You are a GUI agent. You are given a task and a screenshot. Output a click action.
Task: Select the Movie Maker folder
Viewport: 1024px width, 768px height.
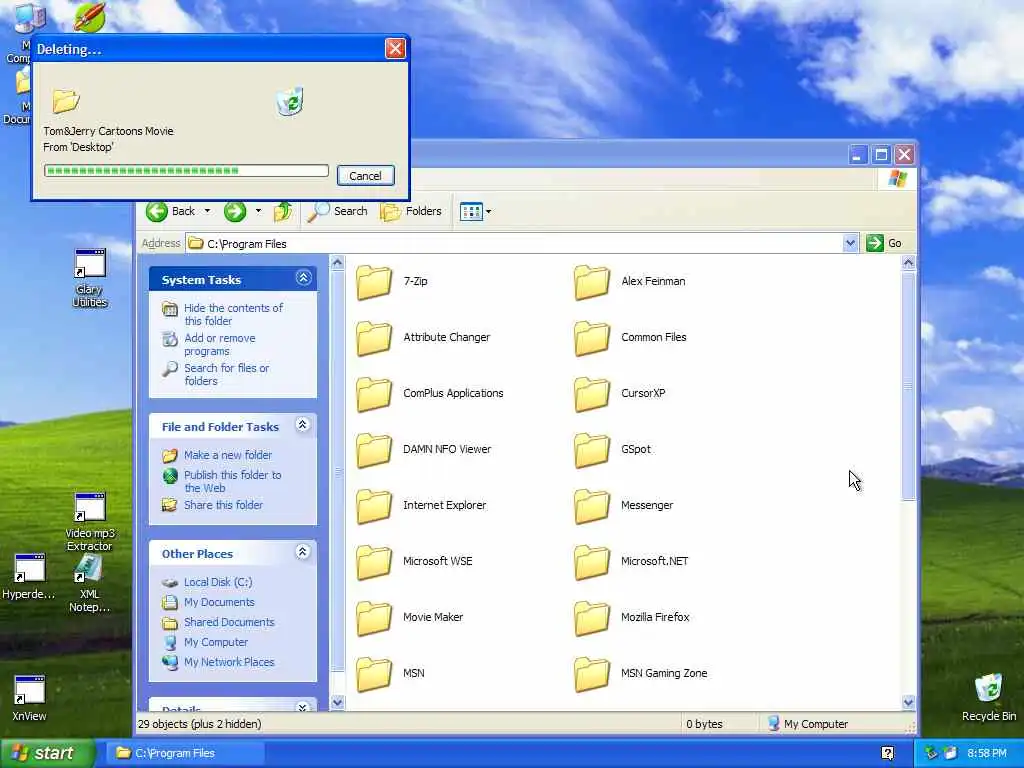point(409,617)
